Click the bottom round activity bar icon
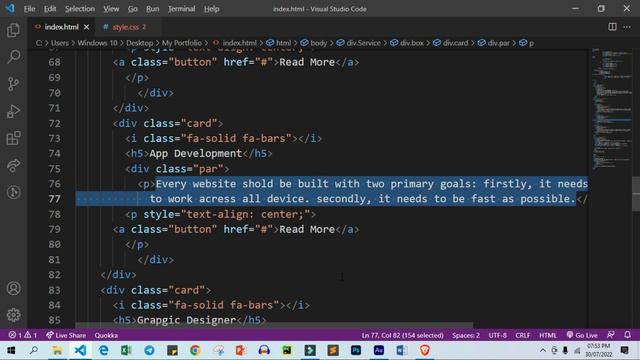 pos(13,192)
